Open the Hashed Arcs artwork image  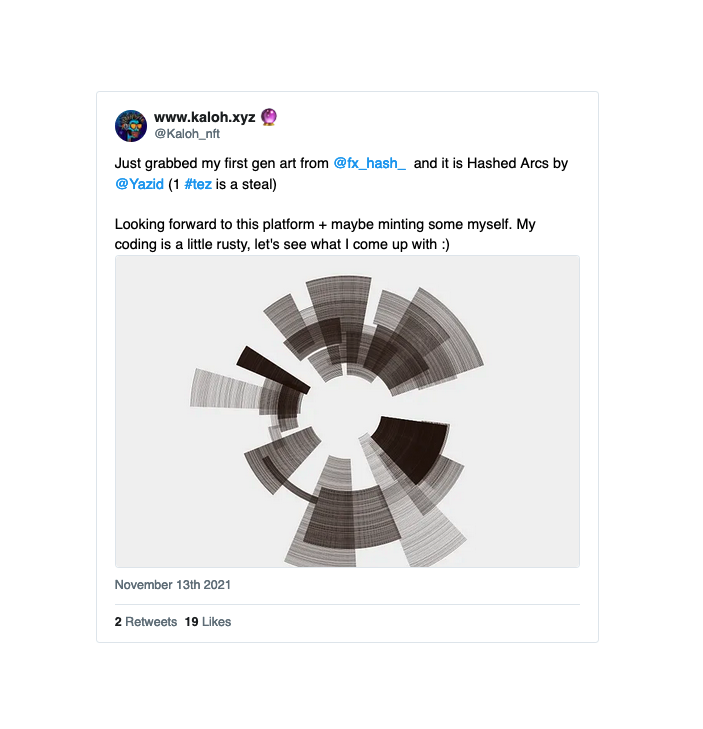tap(347, 411)
